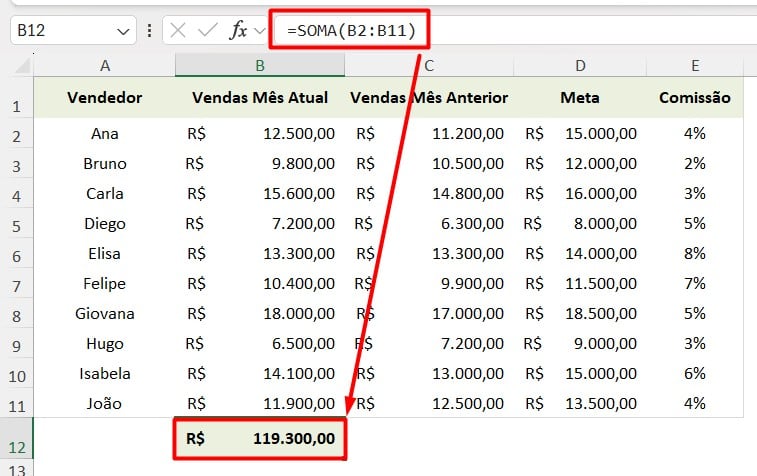Image resolution: width=757 pixels, height=476 pixels.
Task: Select the cell with Felipe
Action: [105, 283]
